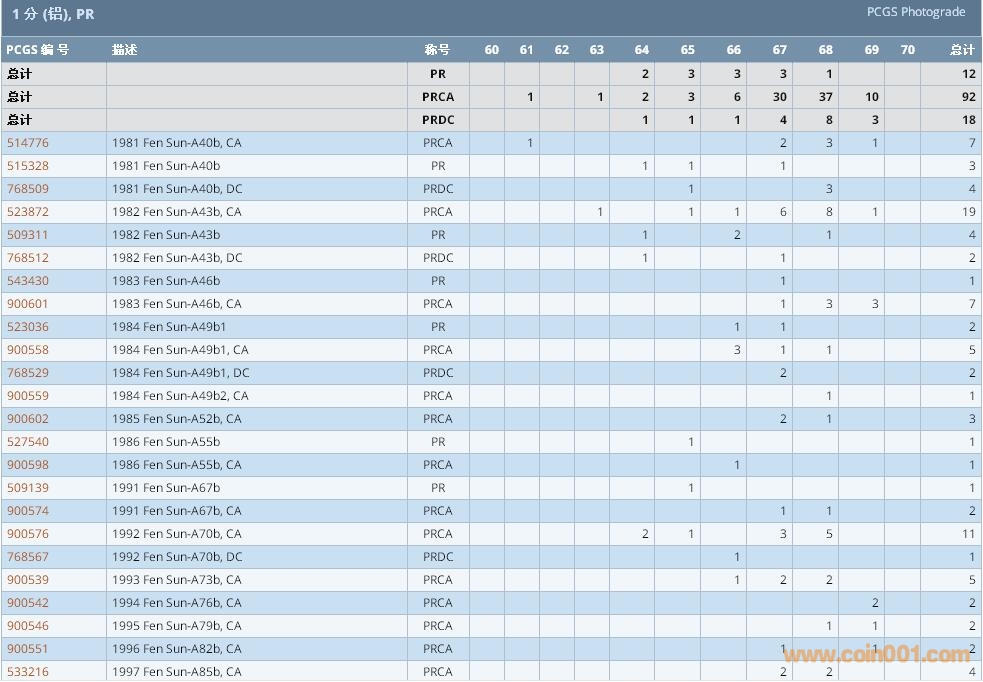
Task: Click the 1981 Fen Sun-A40b, CA description
Action: (x=176, y=143)
